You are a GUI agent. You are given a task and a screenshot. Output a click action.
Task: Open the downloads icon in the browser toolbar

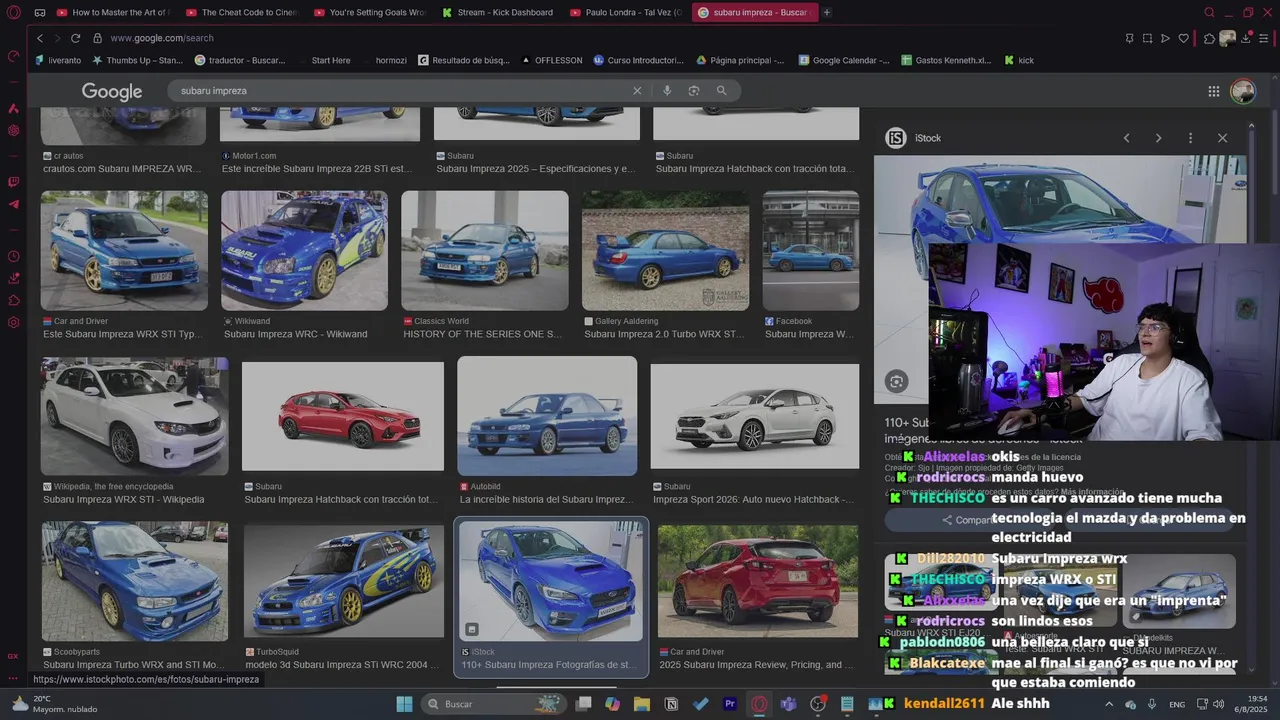tap(1245, 38)
